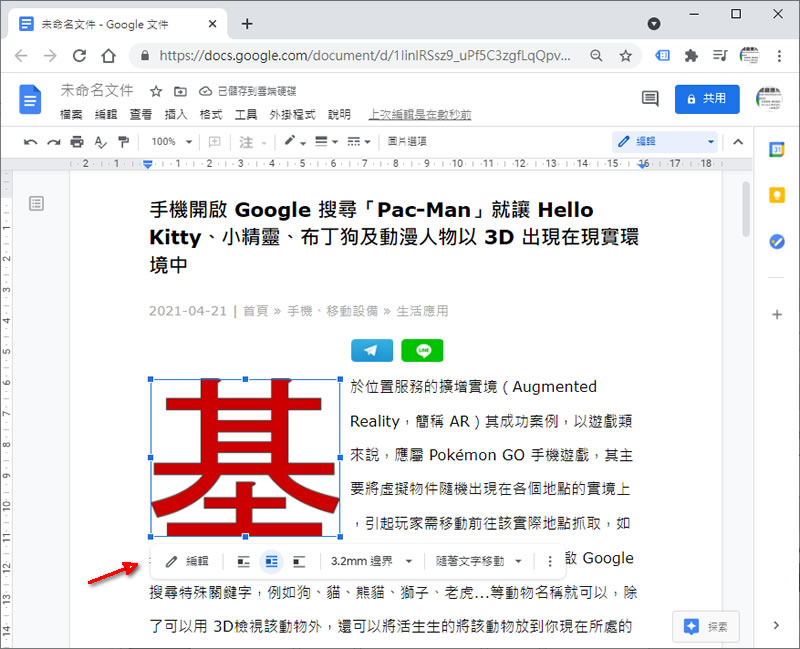Click the last edit link (上次編輯是在數秒前)
The image size is (800, 649).
tap(420, 114)
